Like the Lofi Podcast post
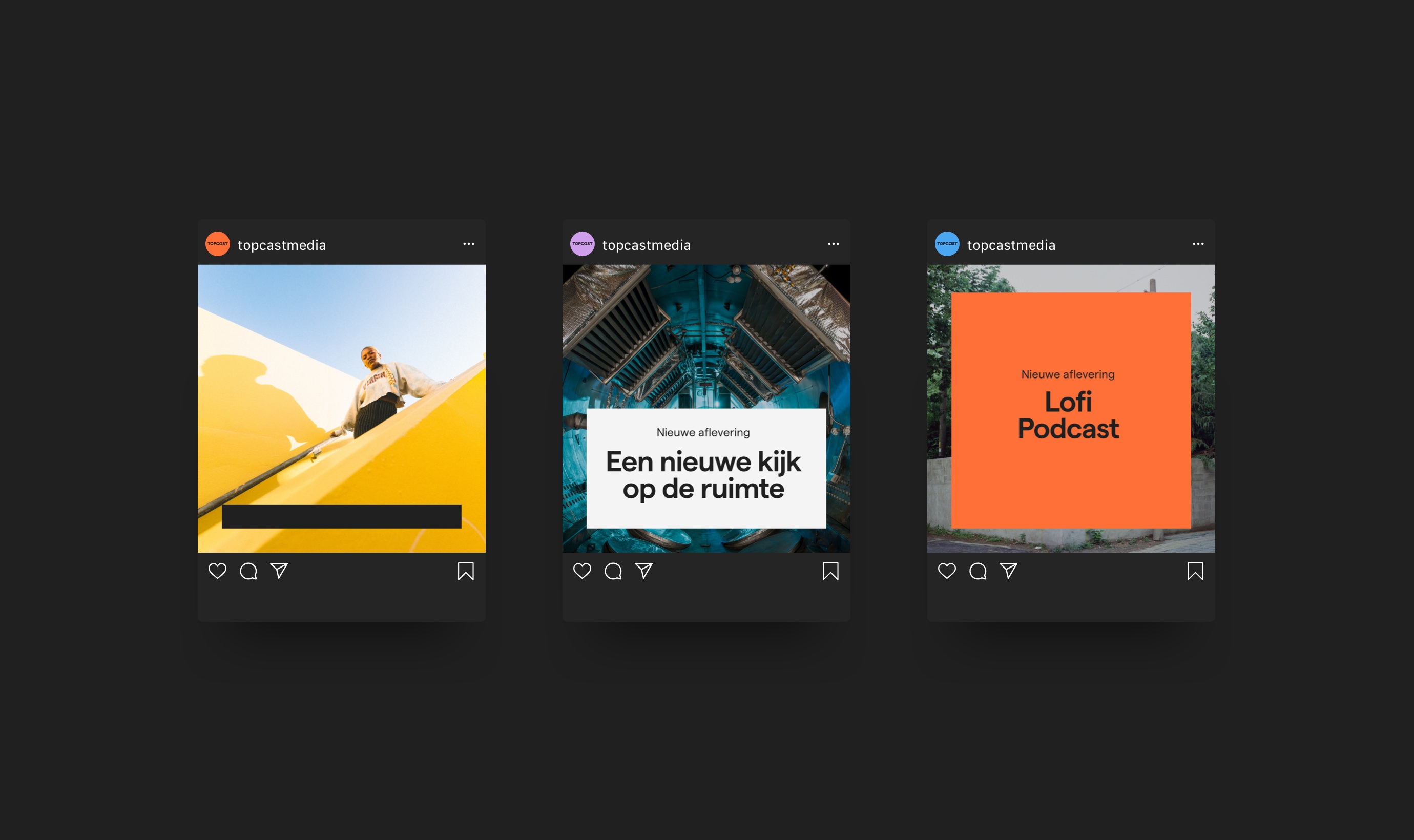This screenshot has height=840, width=1414. point(946,571)
